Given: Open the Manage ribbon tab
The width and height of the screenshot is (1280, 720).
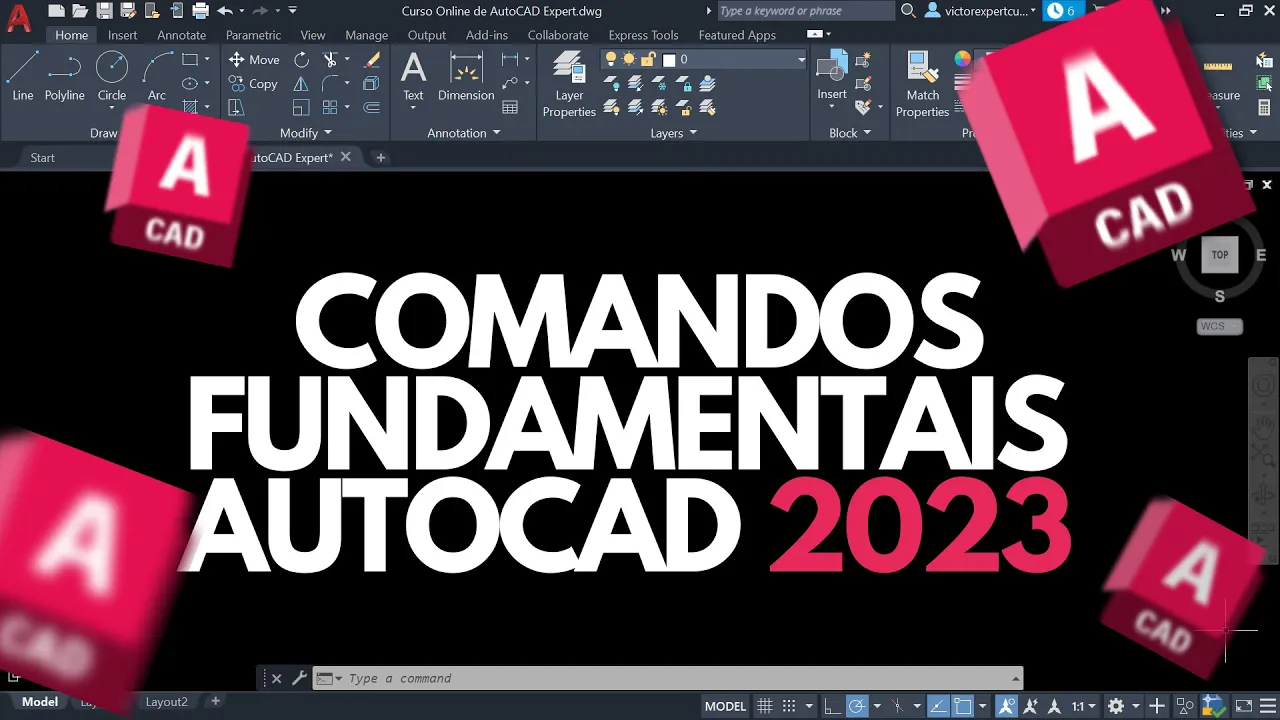Looking at the screenshot, I should point(366,35).
